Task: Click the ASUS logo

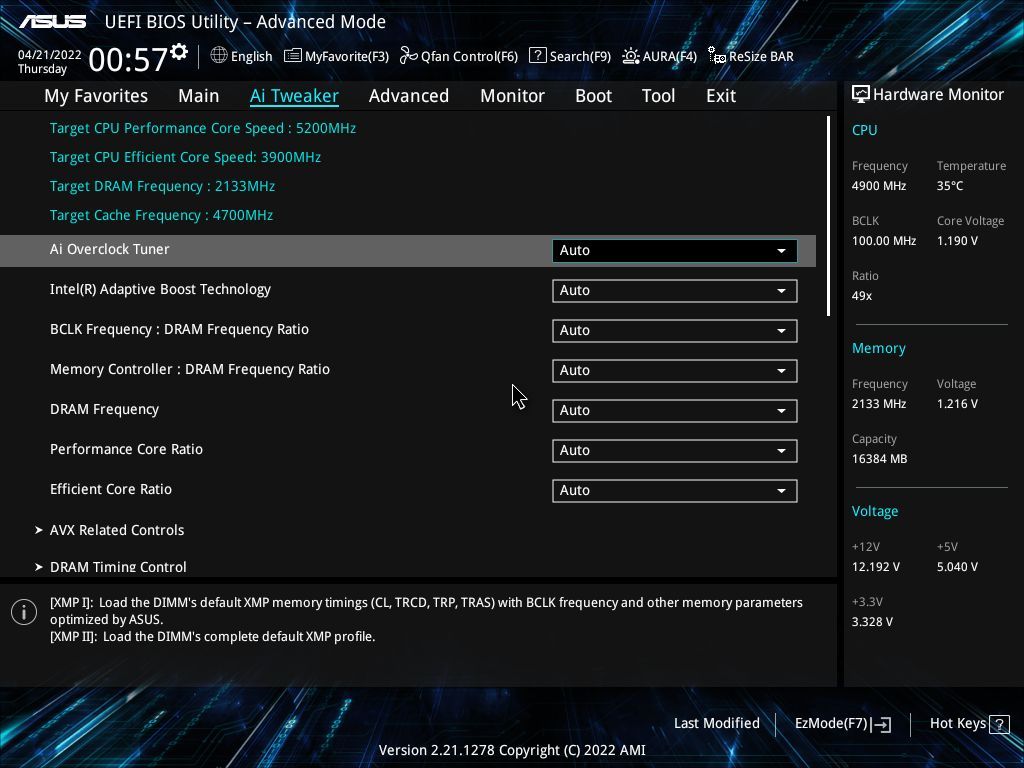Action: (52, 22)
